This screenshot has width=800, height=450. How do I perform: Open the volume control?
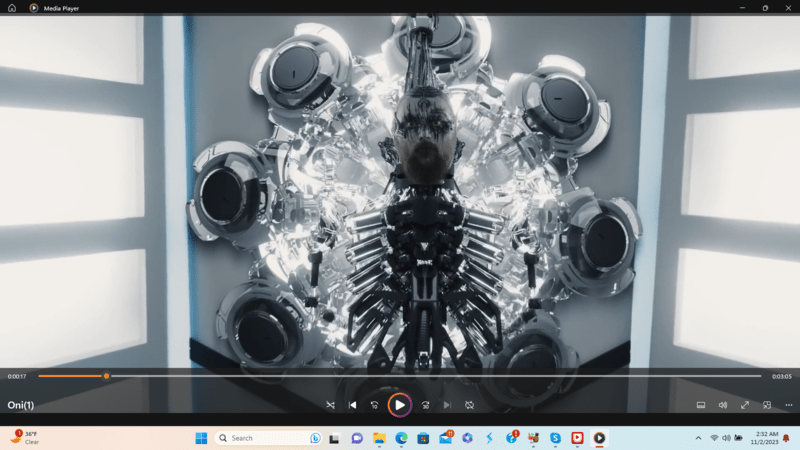pyautogui.click(x=723, y=405)
